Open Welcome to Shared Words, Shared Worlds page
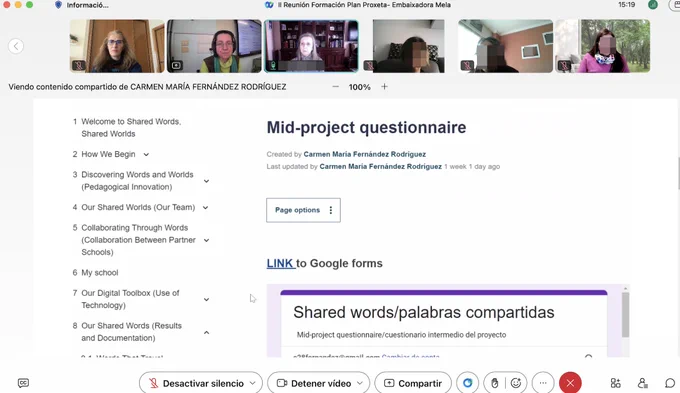Viewport: 680px width, 393px height. pyautogui.click(x=131, y=128)
